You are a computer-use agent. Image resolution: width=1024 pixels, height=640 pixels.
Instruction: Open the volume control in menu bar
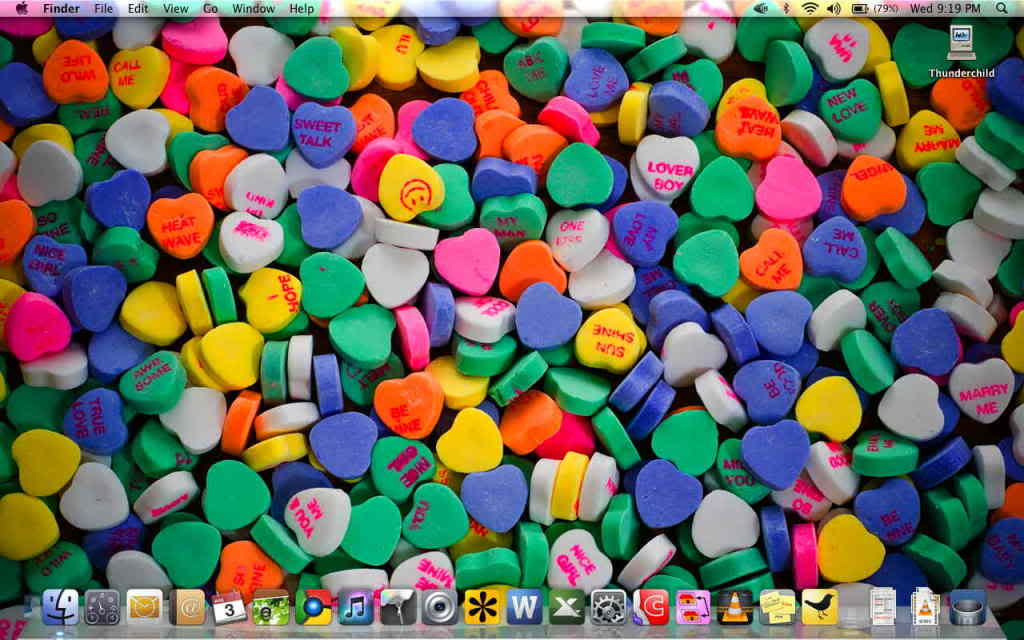click(833, 8)
